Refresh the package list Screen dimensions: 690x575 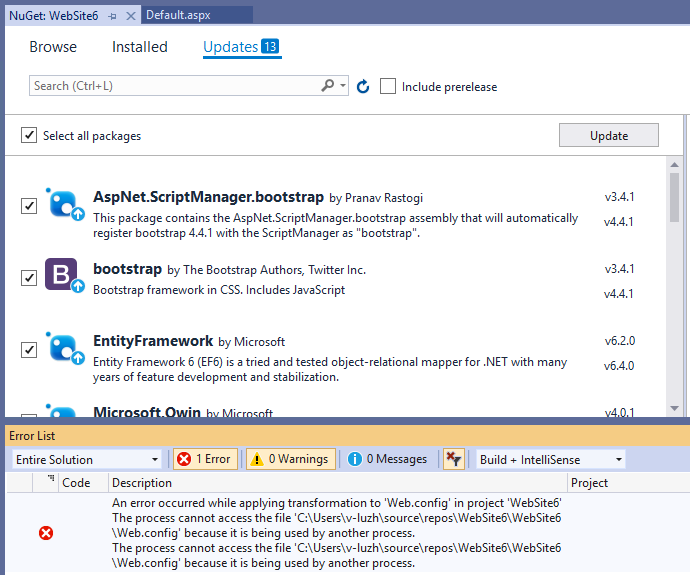[x=363, y=86]
